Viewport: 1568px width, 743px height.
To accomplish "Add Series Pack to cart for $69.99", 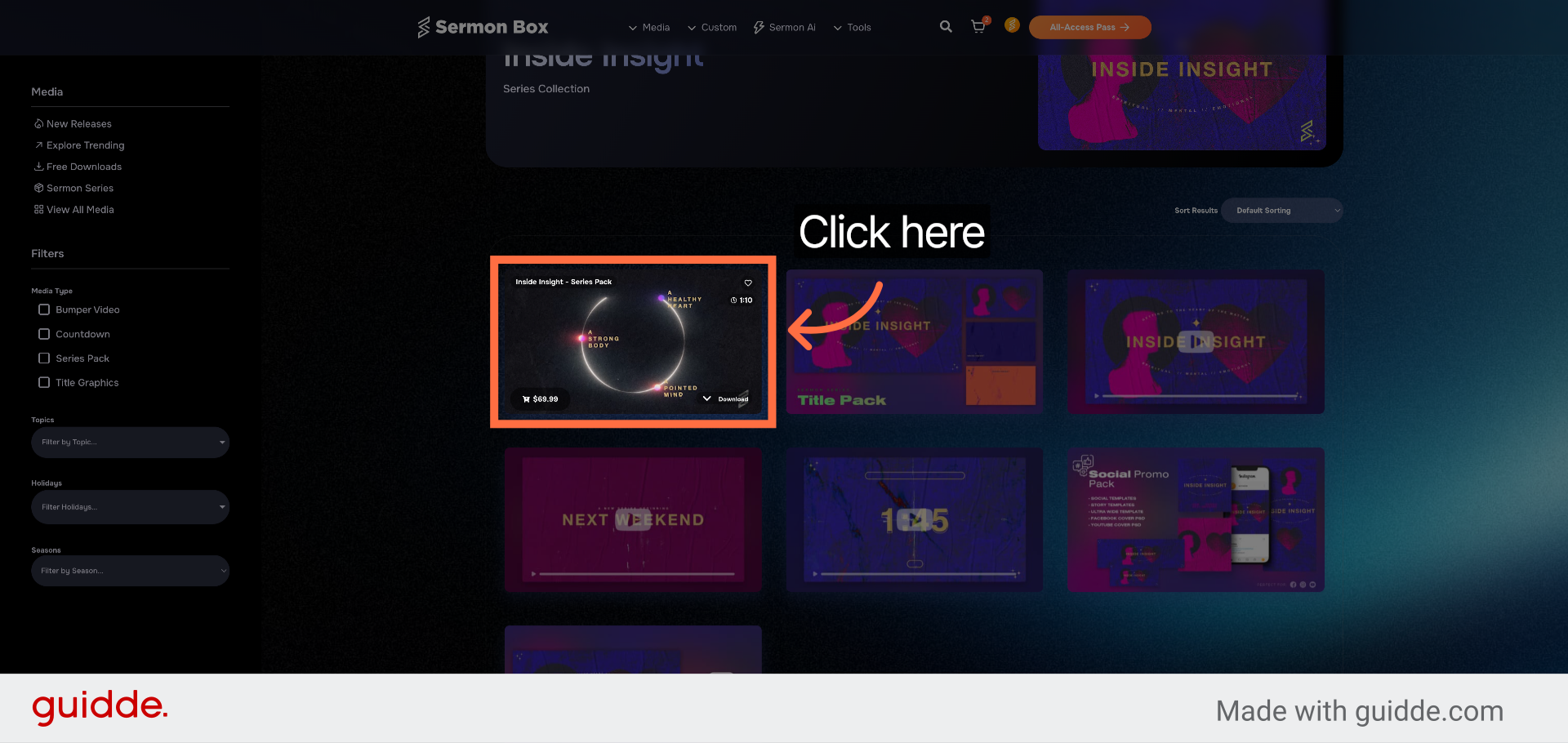I will pos(541,399).
